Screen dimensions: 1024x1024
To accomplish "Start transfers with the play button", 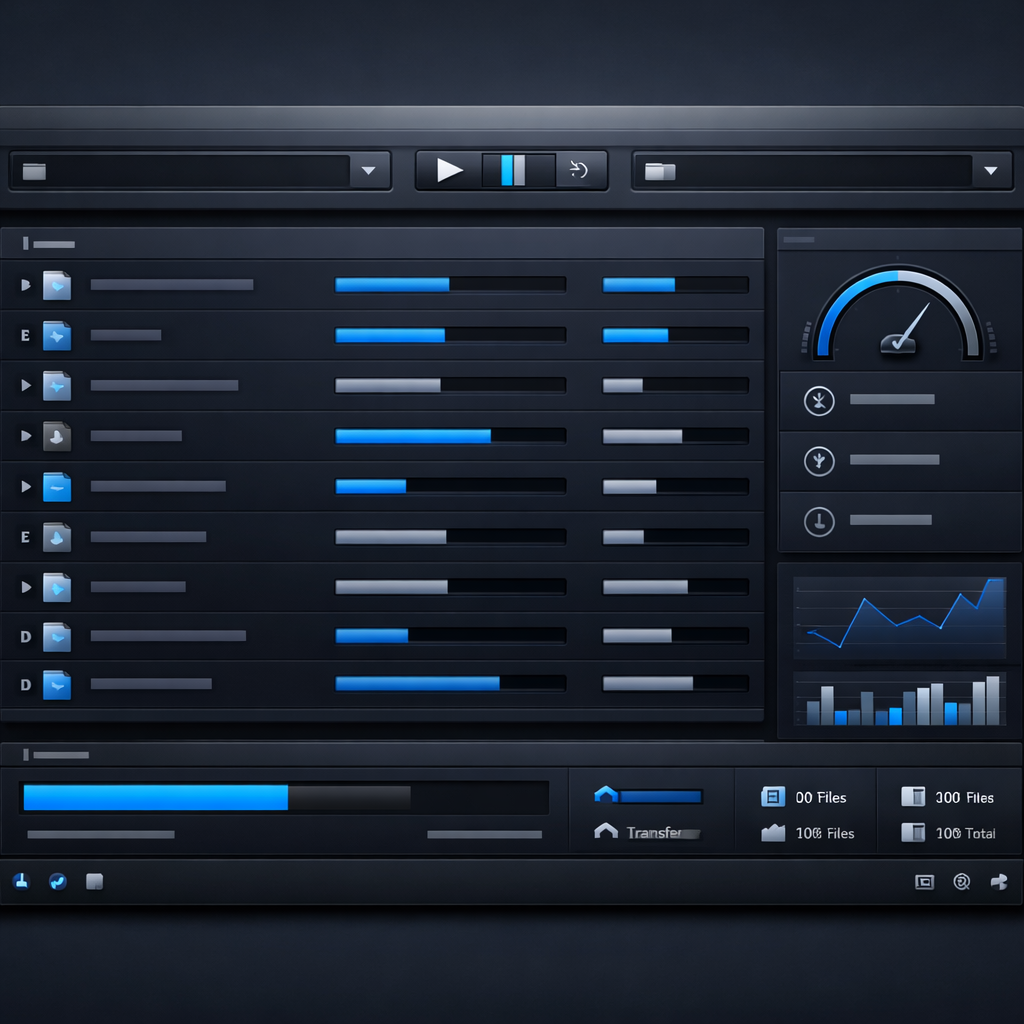I will (x=449, y=169).
